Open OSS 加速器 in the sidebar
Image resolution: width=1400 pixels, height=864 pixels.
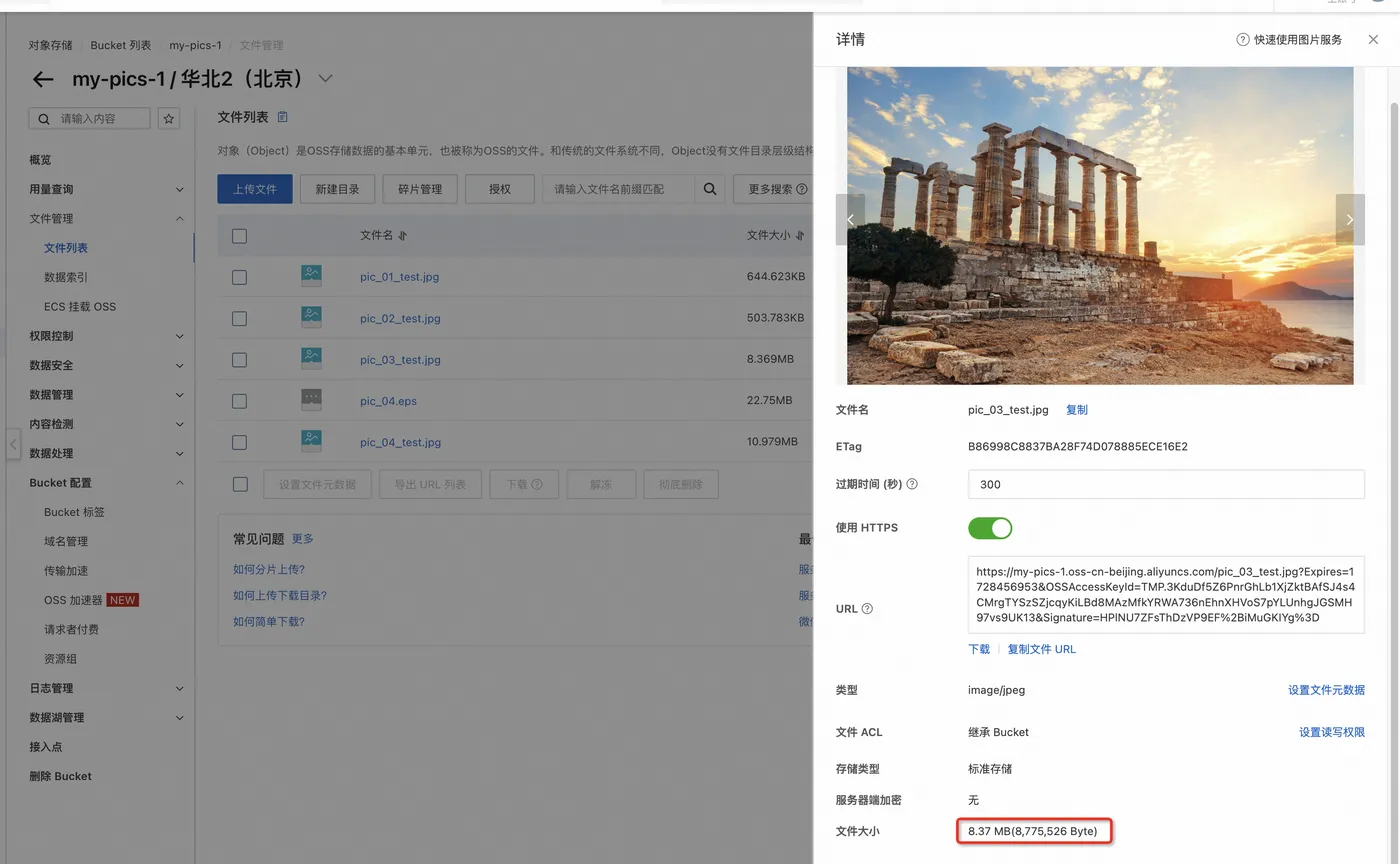(x=73, y=600)
